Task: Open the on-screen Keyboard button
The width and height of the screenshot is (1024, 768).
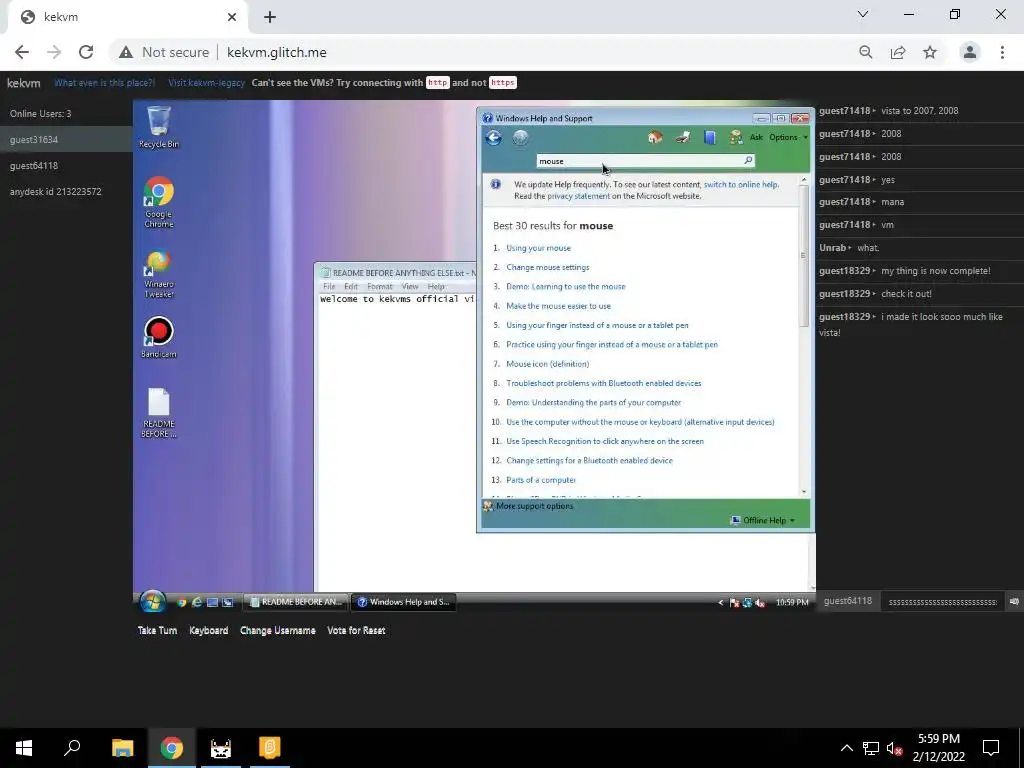Action: click(208, 630)
